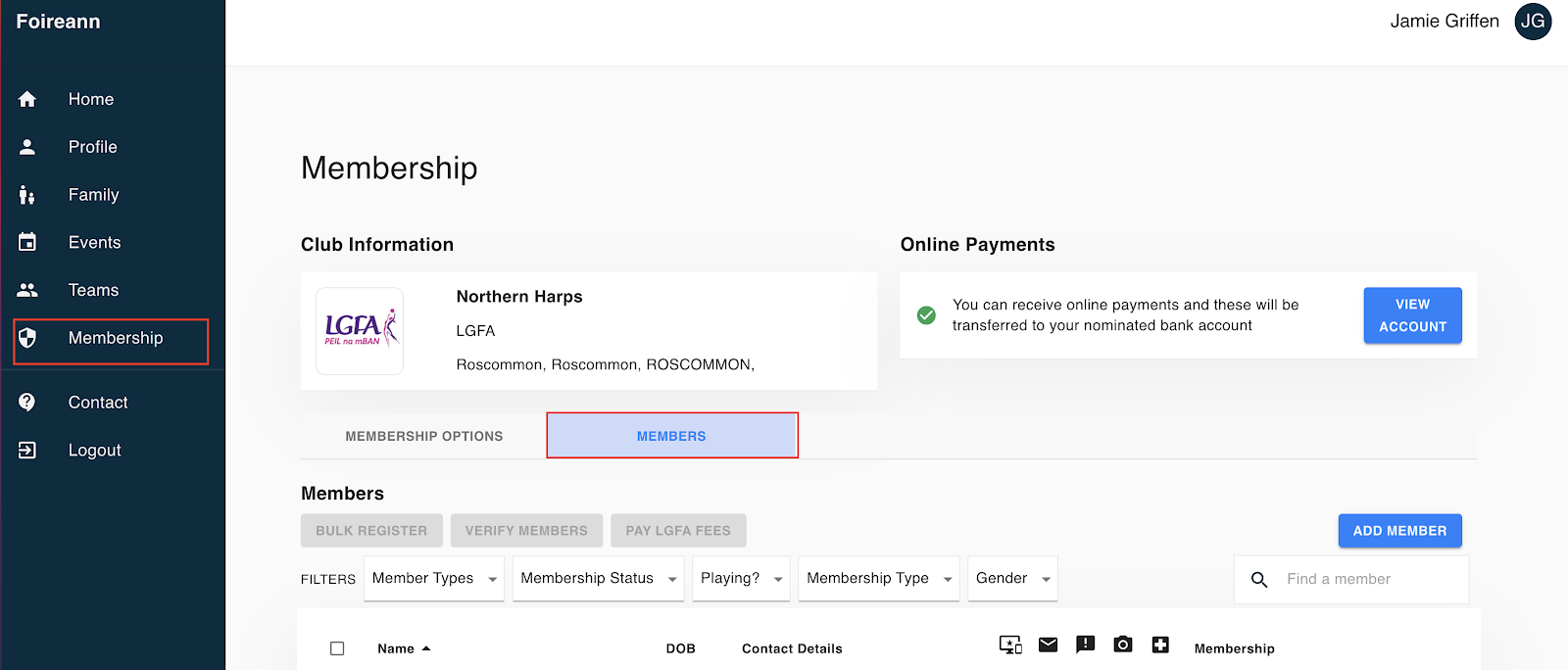Click the Bulk Register button

click(x=371, y=531)
